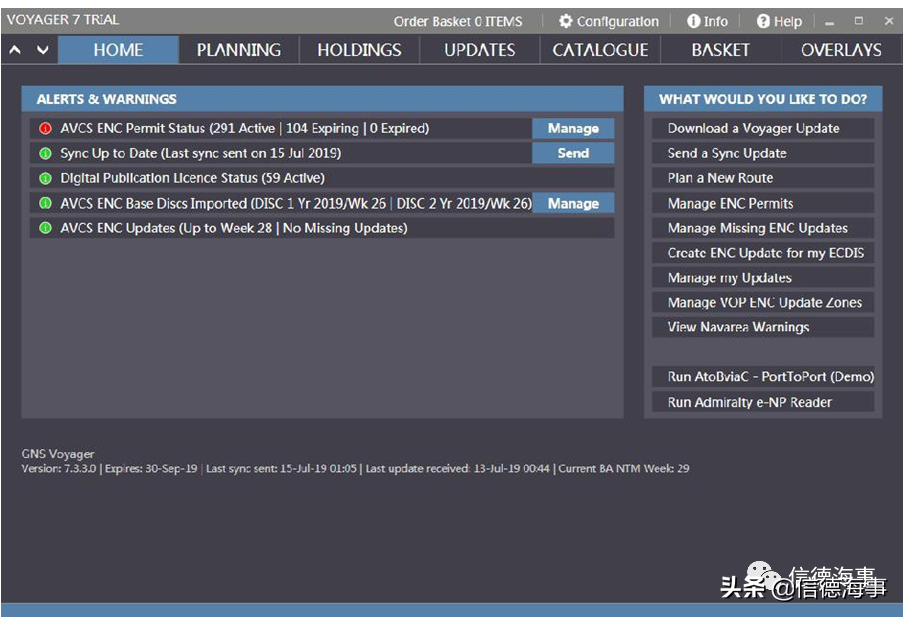The width and height of the screenshot is (906, 618).
Task: Open the OVERLAYS tab
Action: [841, 50]
